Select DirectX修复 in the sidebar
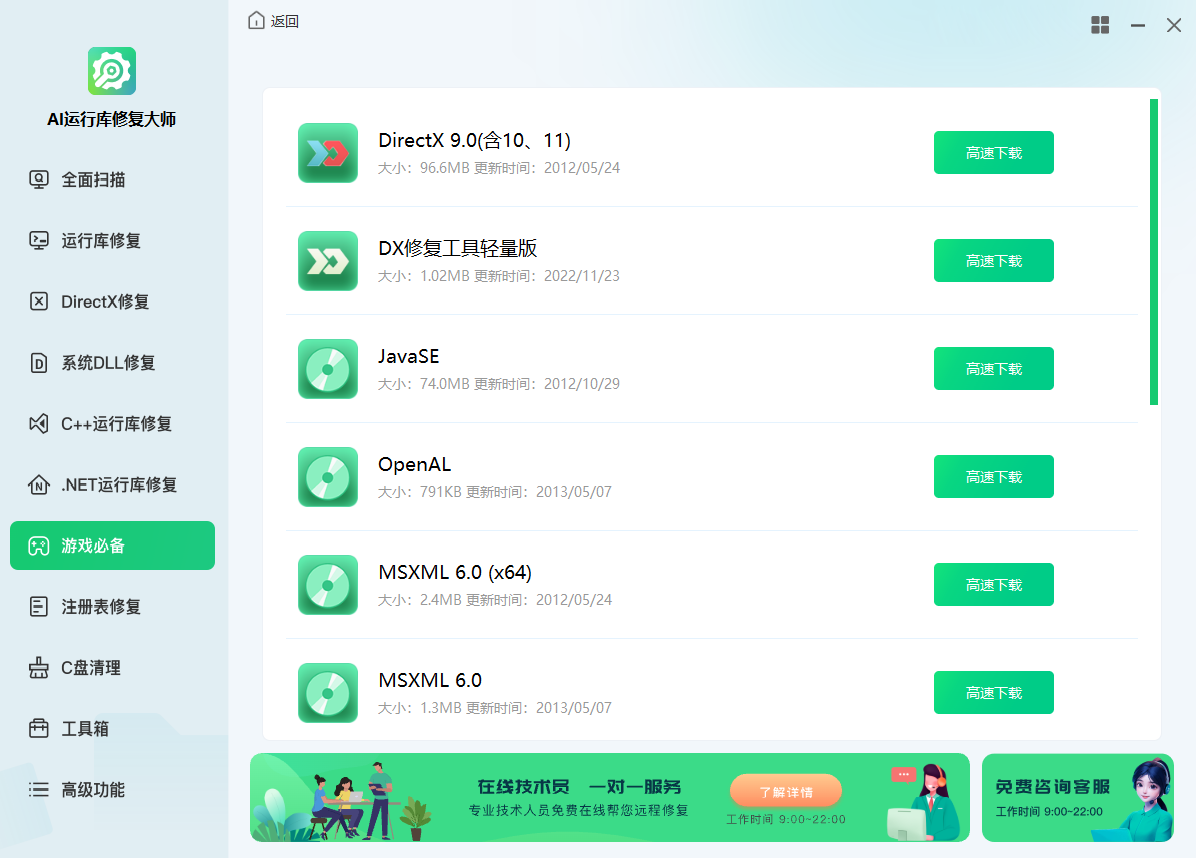1196x858 pixels. pyautogui.click(x=105, y=302)
